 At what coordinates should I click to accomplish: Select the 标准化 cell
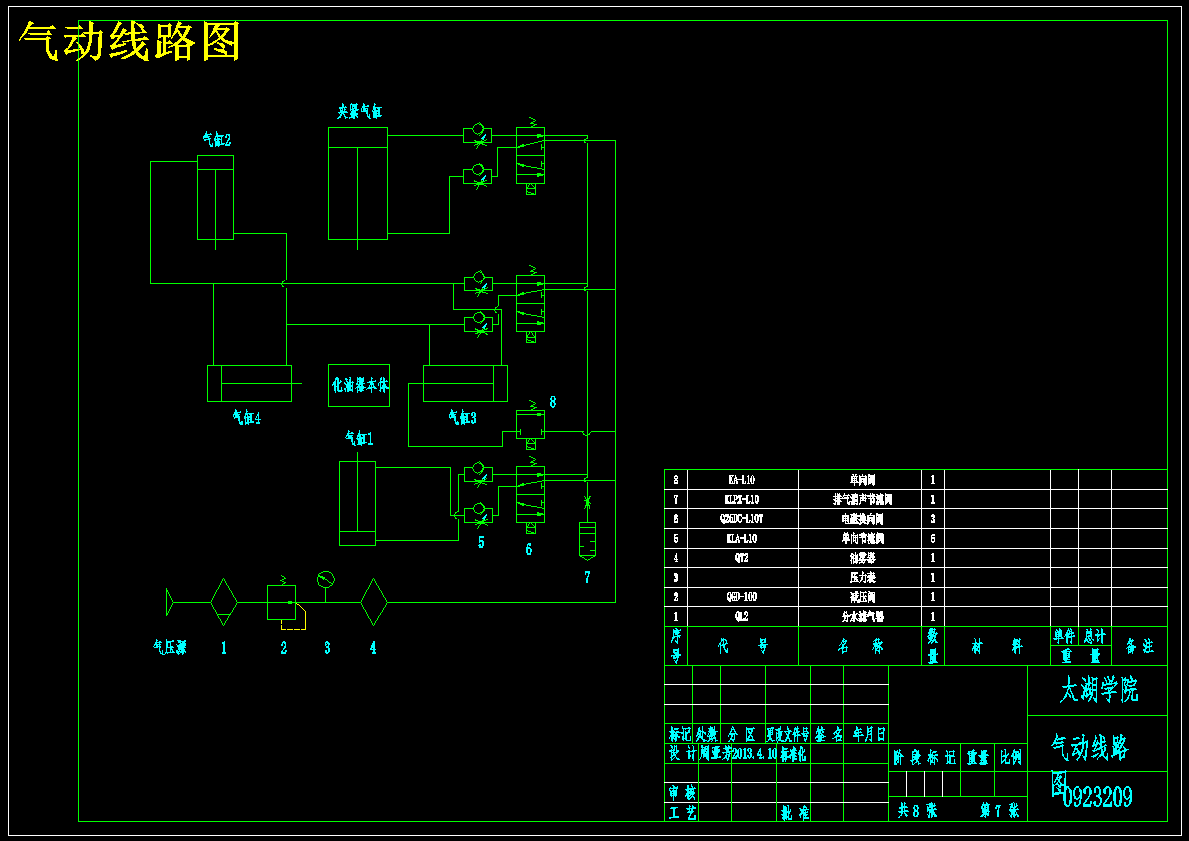pyautogui.click(x=792, y=754)
